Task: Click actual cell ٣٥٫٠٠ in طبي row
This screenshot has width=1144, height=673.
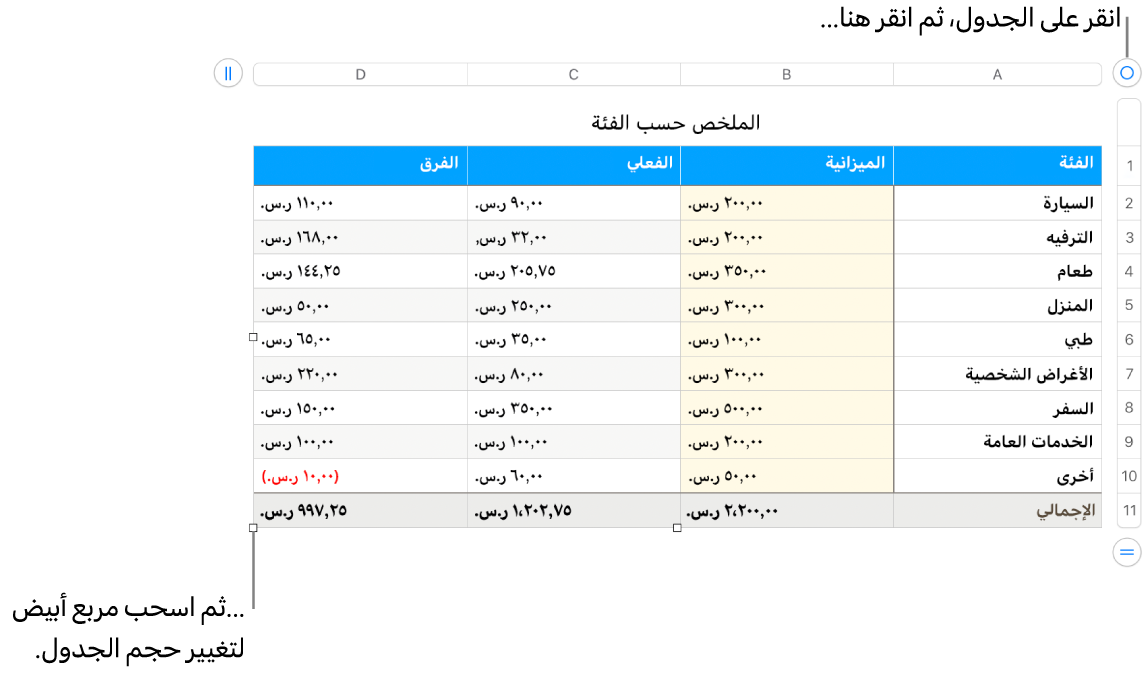Action: [573, 339]
